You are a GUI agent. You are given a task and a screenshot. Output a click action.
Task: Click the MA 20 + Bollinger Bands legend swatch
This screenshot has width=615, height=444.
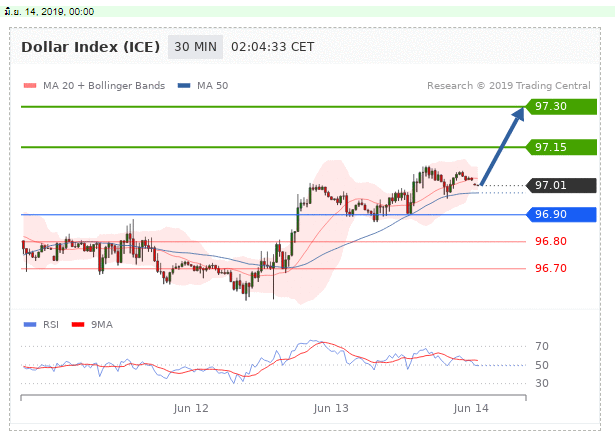(30, 86)
